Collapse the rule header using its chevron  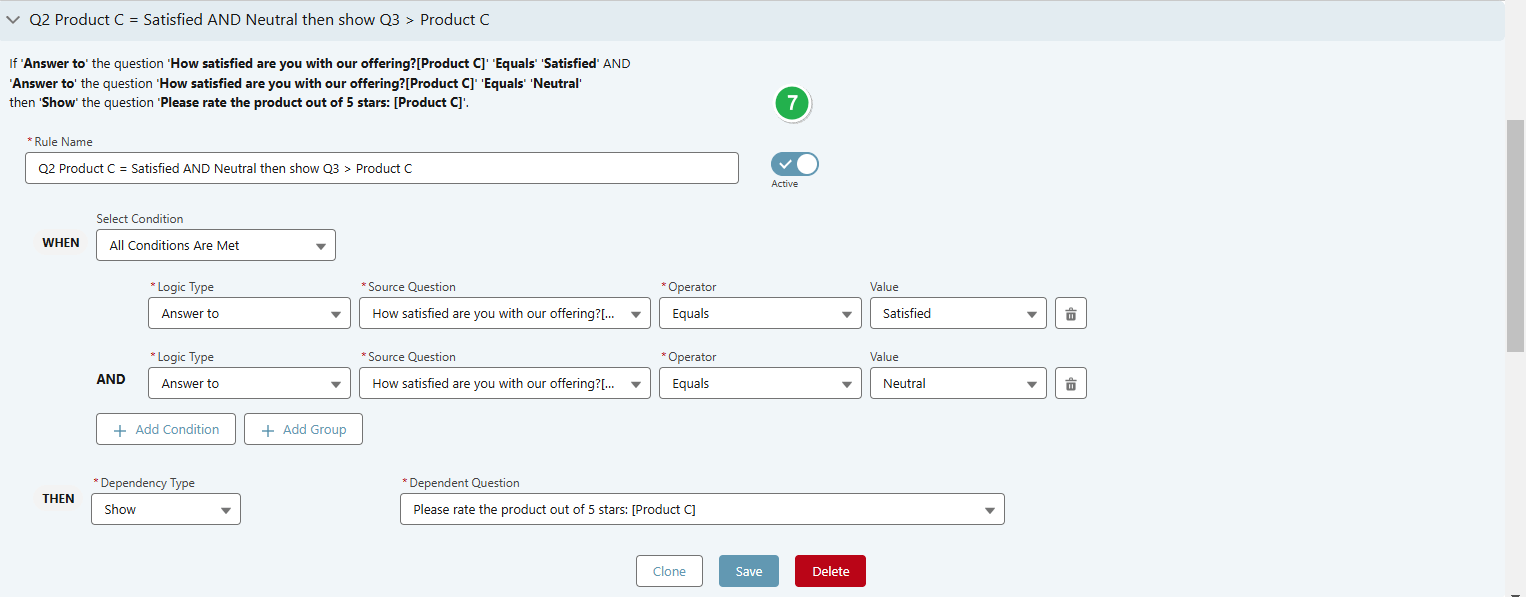13,19
